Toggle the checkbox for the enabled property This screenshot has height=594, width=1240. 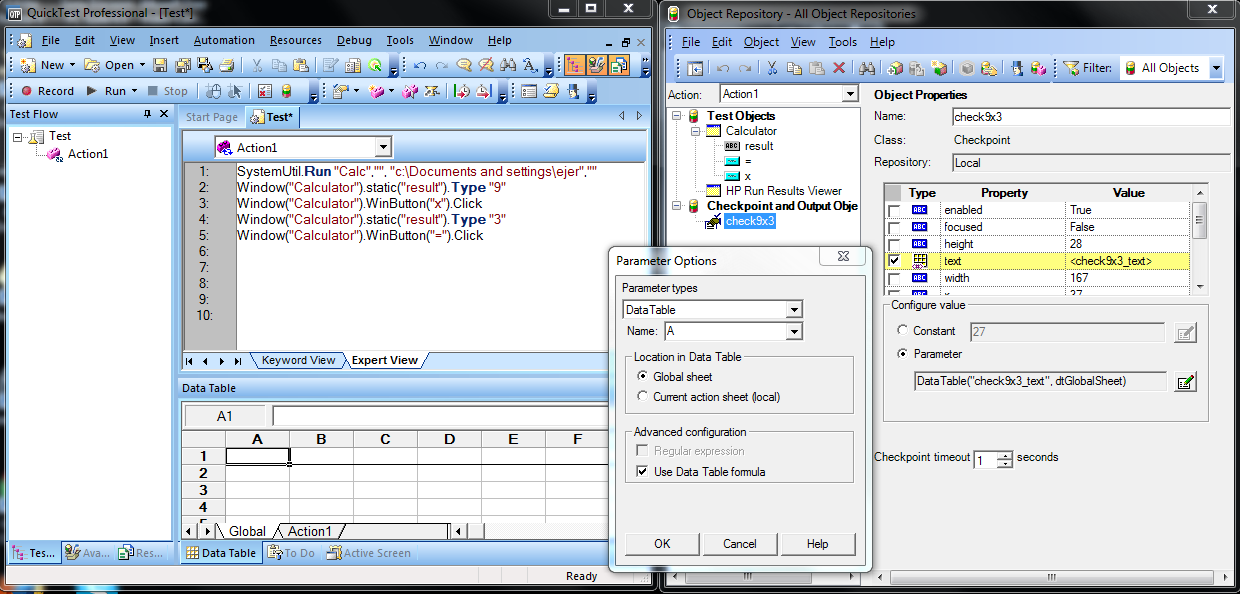[894, 210]
